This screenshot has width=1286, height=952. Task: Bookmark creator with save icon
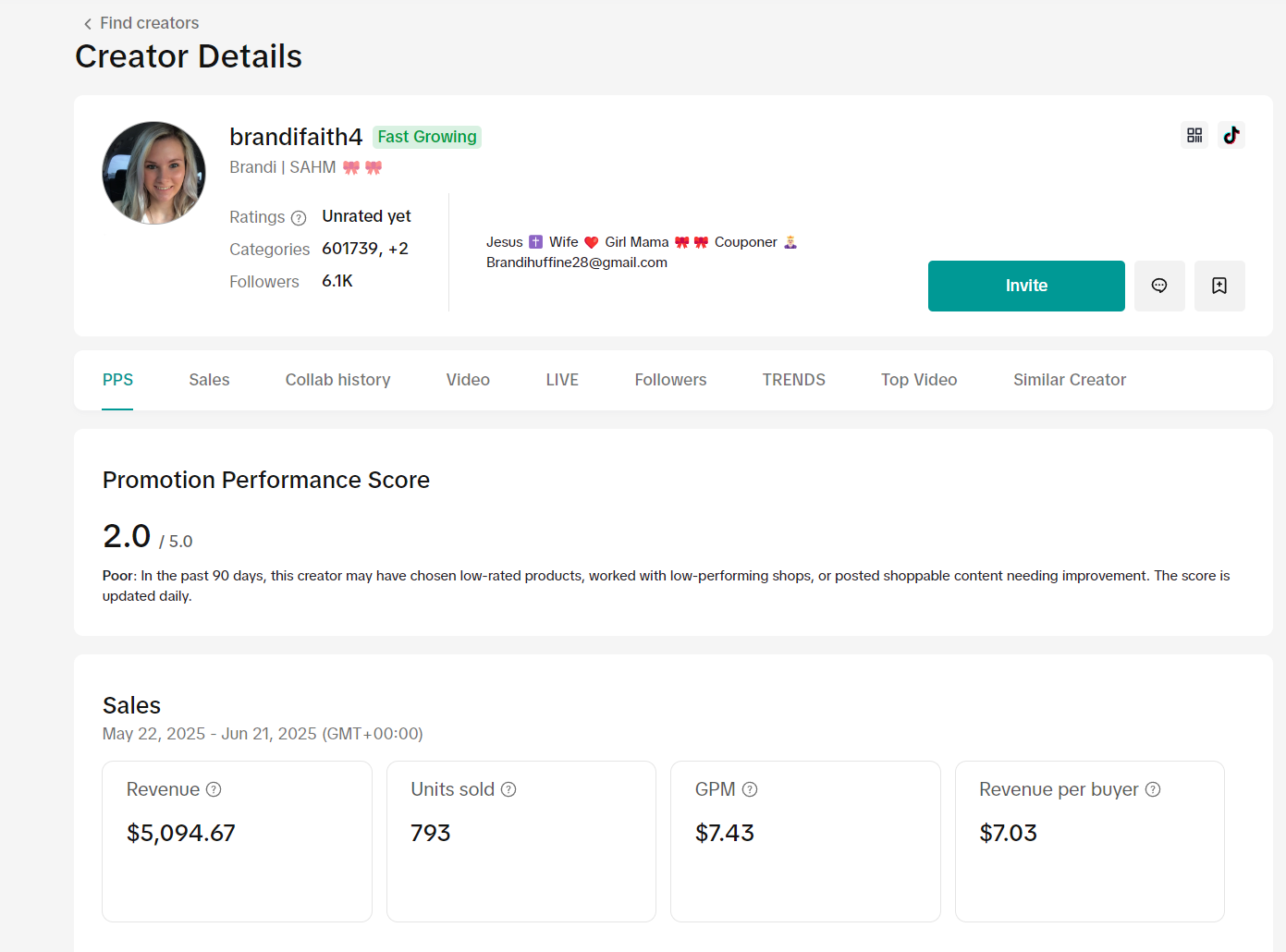click(1219, 286)
